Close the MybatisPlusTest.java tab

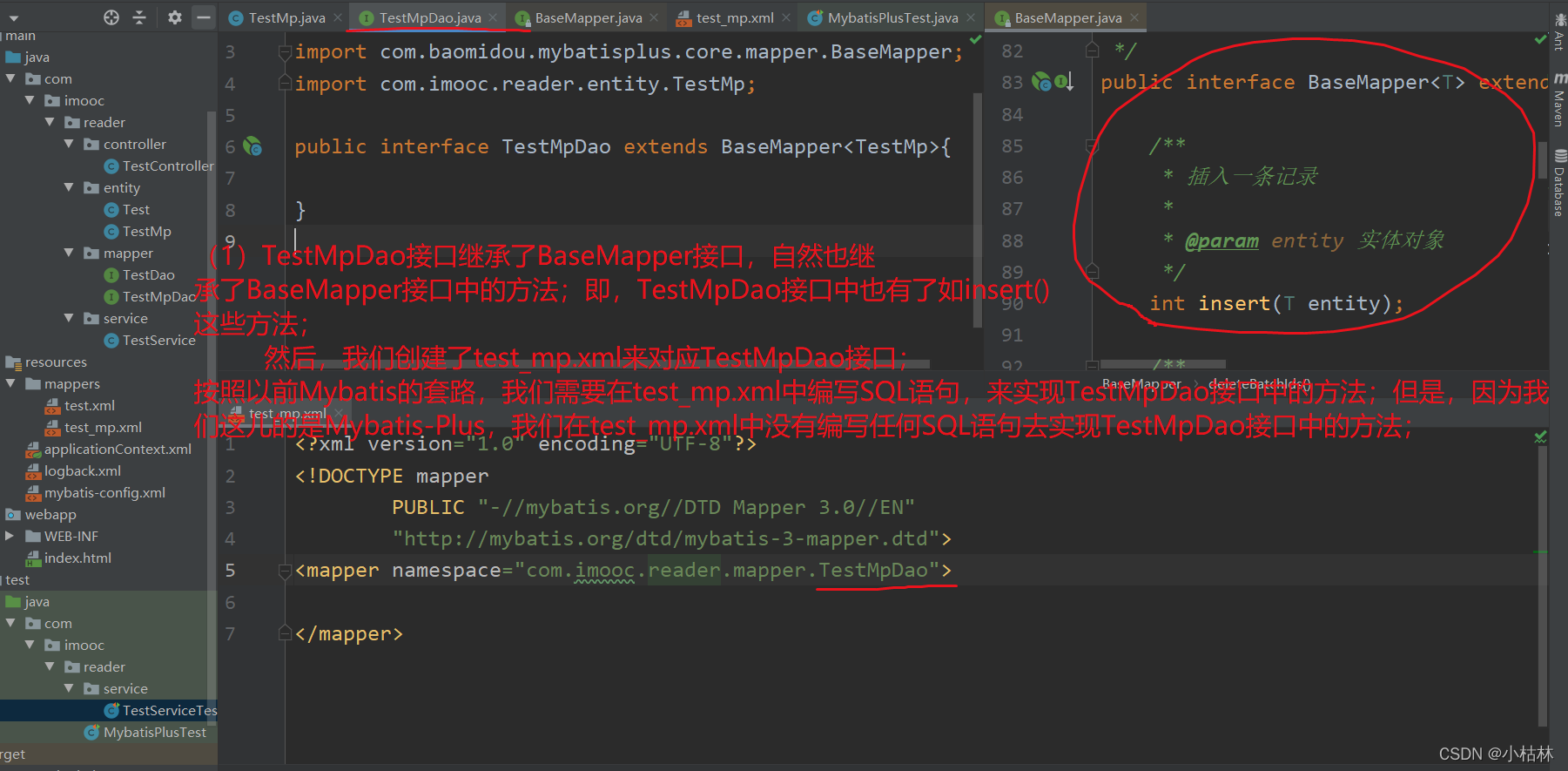[971, 17]
